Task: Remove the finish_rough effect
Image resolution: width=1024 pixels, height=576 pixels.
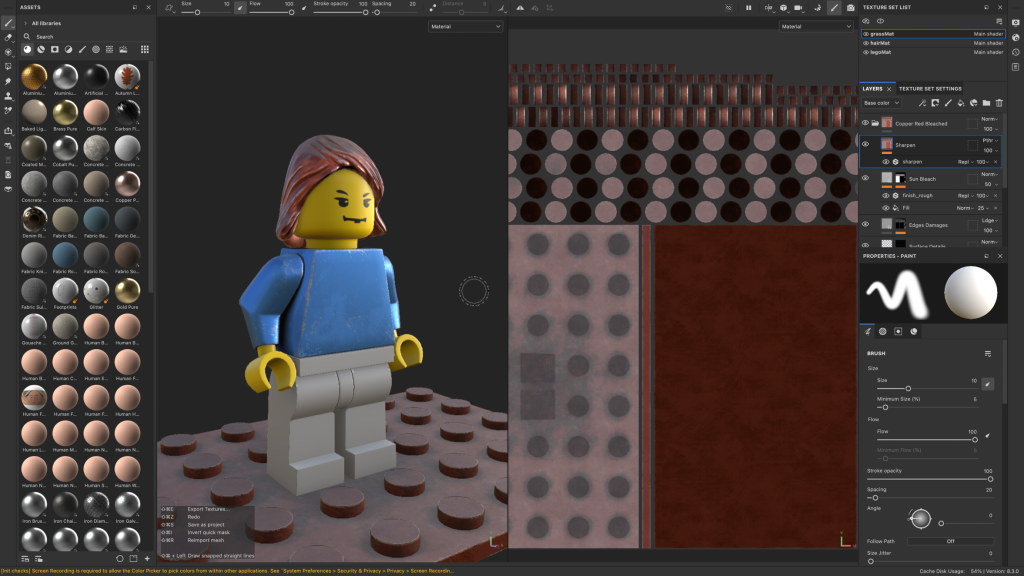Action: click(996, 196)
